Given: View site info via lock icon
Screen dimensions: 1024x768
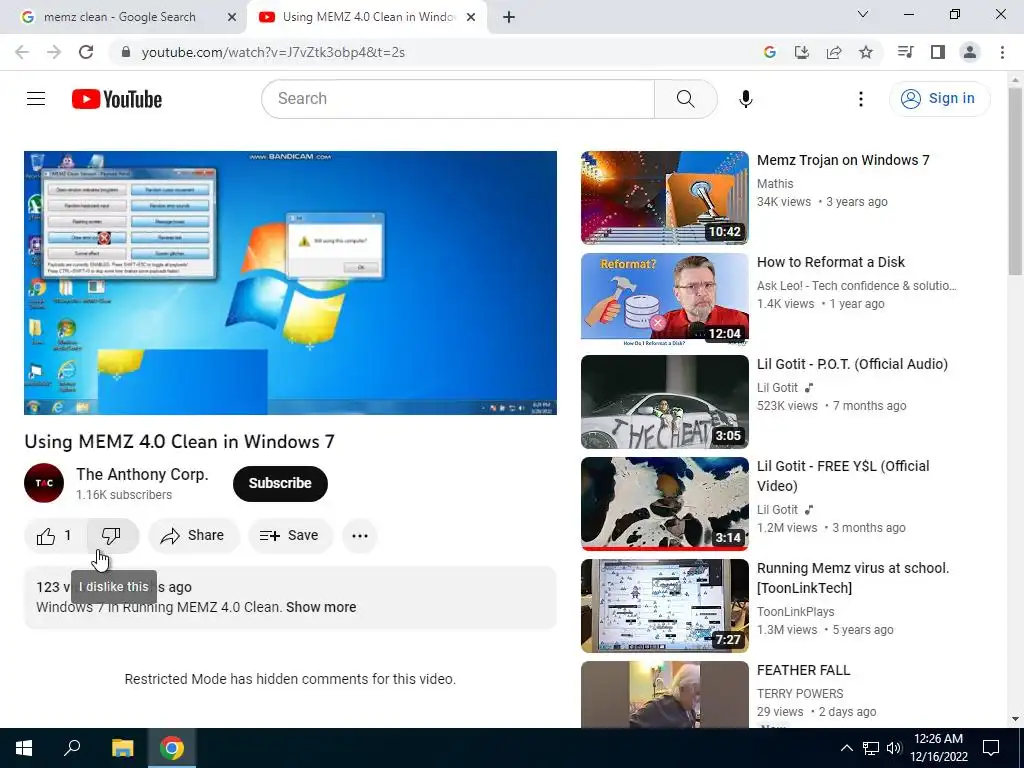Looking at the screenshot, I should pos(126,52).
